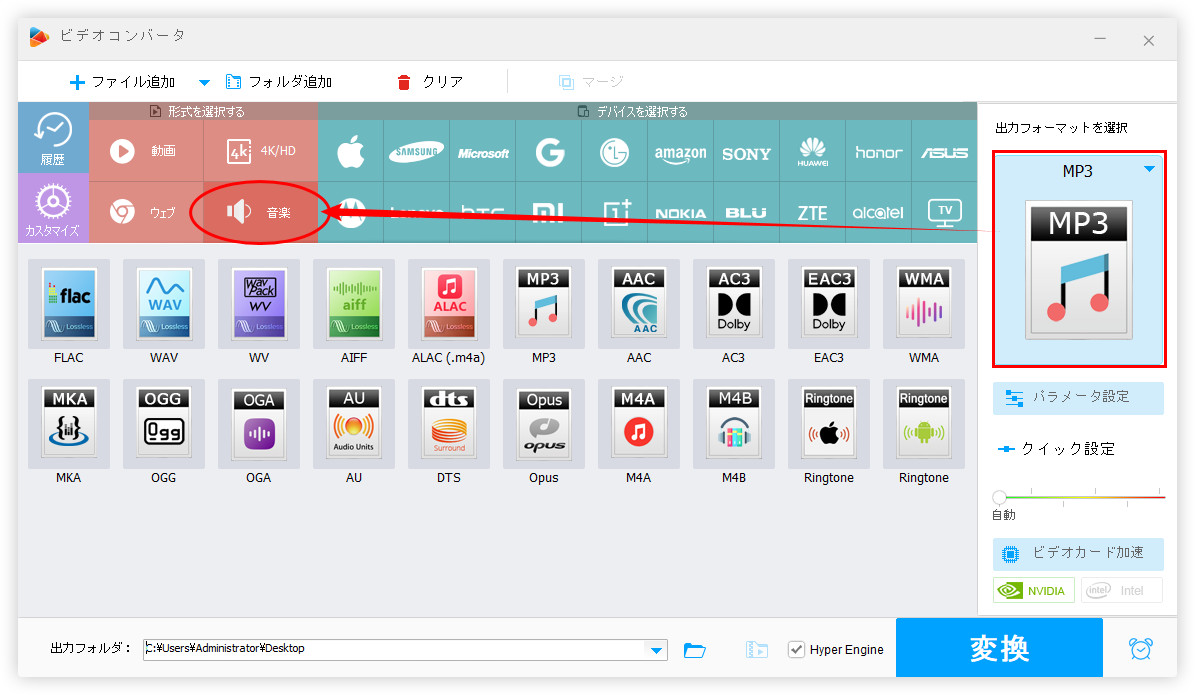Select MP3 in the format grid

pos(544,304)
